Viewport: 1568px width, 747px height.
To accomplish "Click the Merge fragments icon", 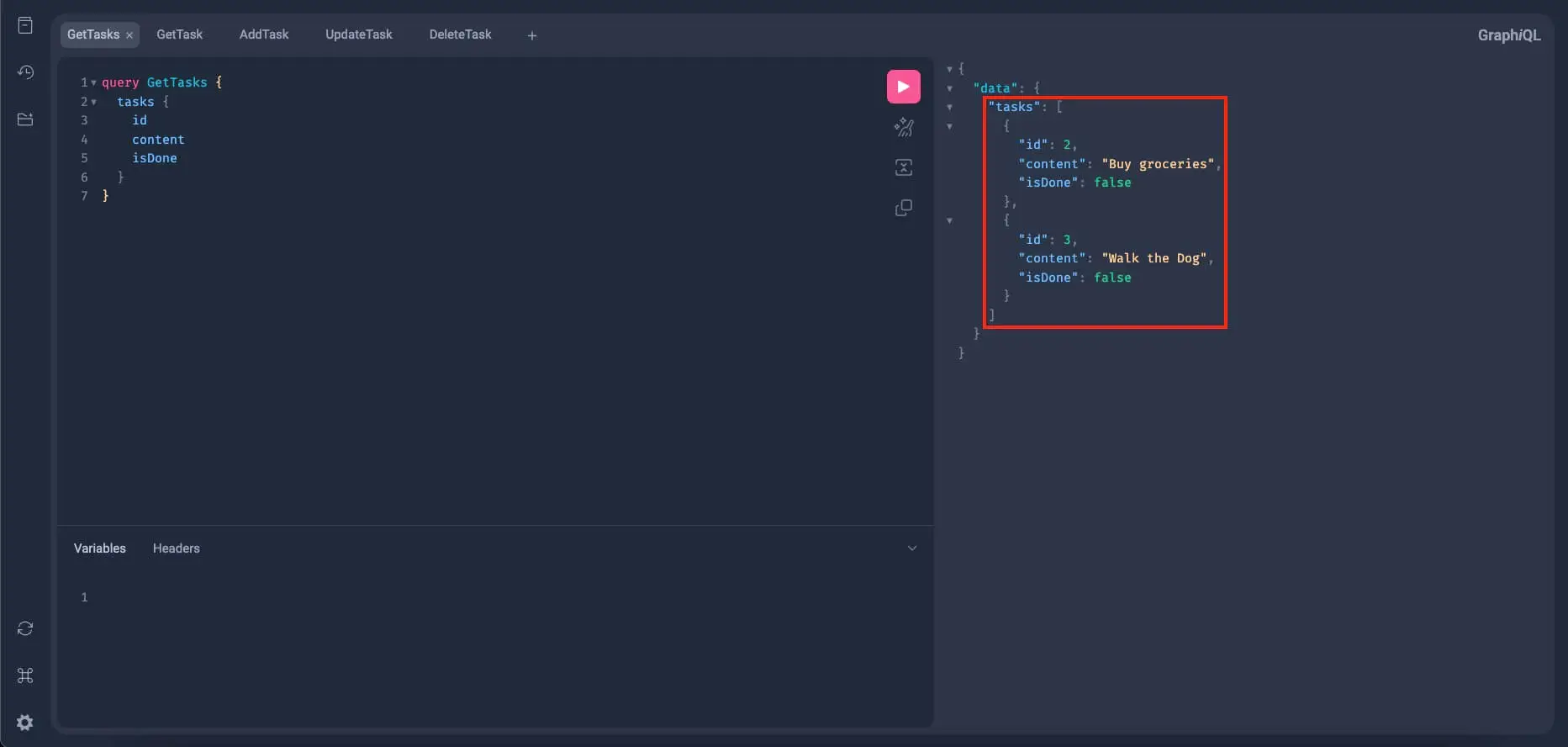I will [903, 167].
